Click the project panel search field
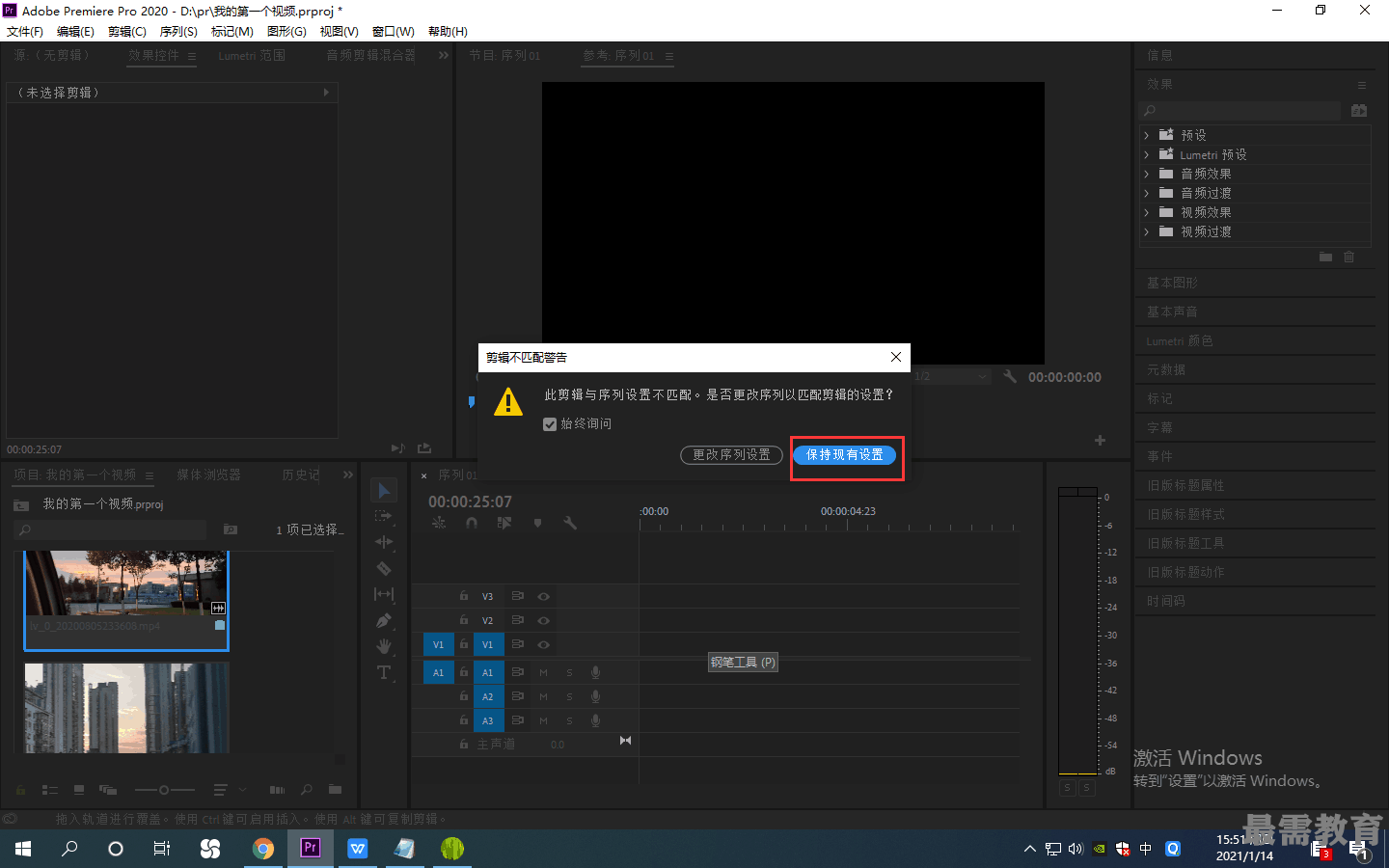 pos(111,529)
